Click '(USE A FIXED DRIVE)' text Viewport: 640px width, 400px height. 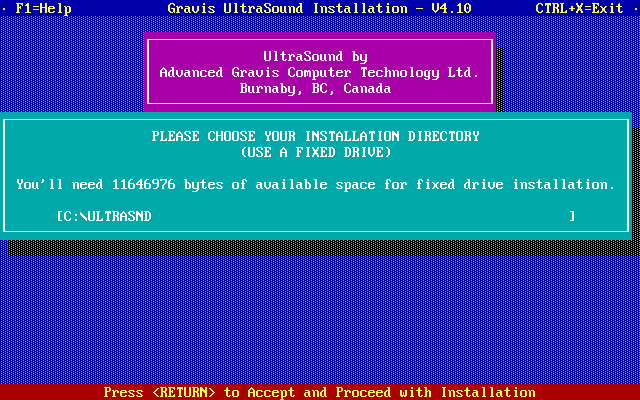coord(316,153)
